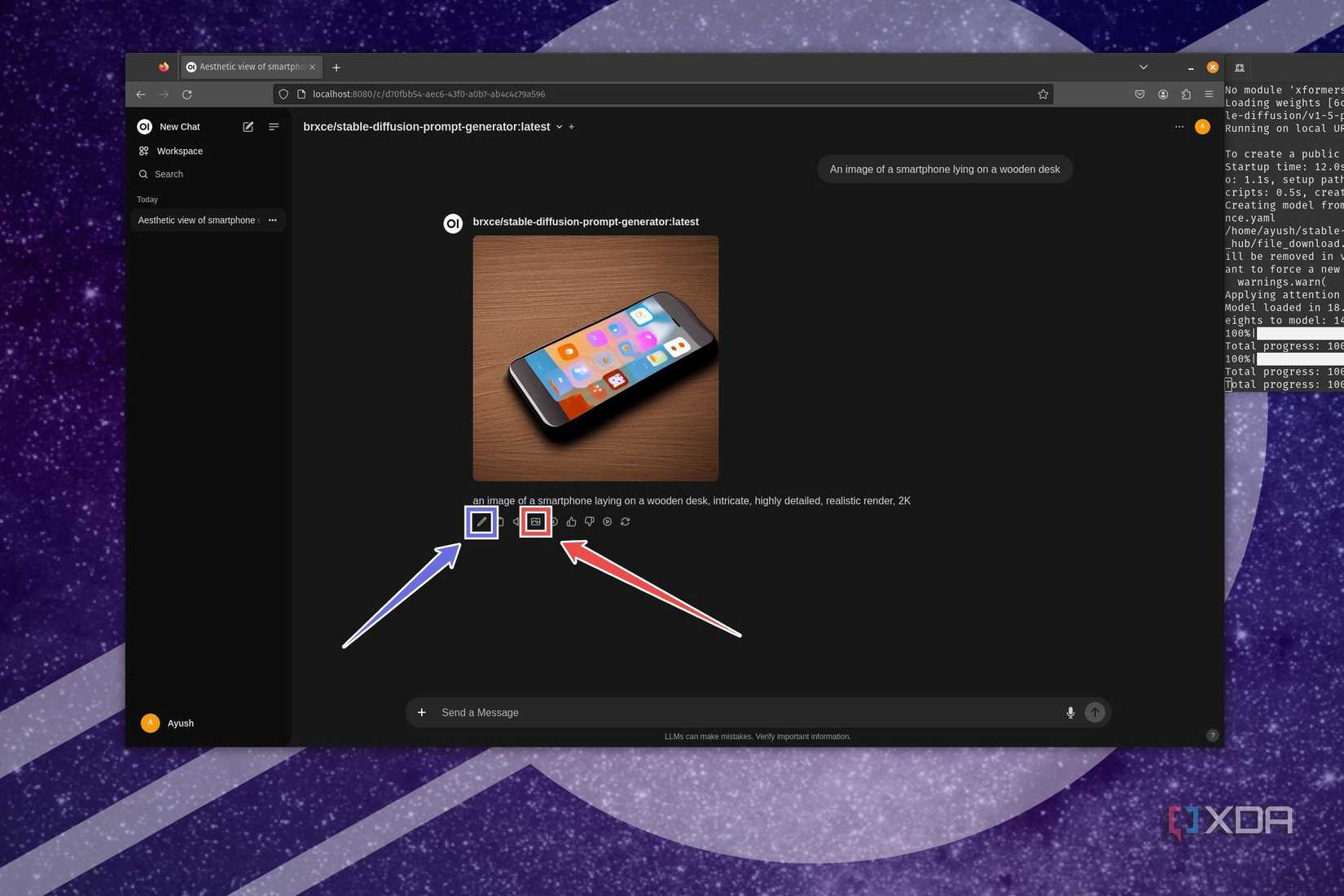Click the send message arrow button
This screenshot has height=896, width=1344.
[x=1095, y=713]
